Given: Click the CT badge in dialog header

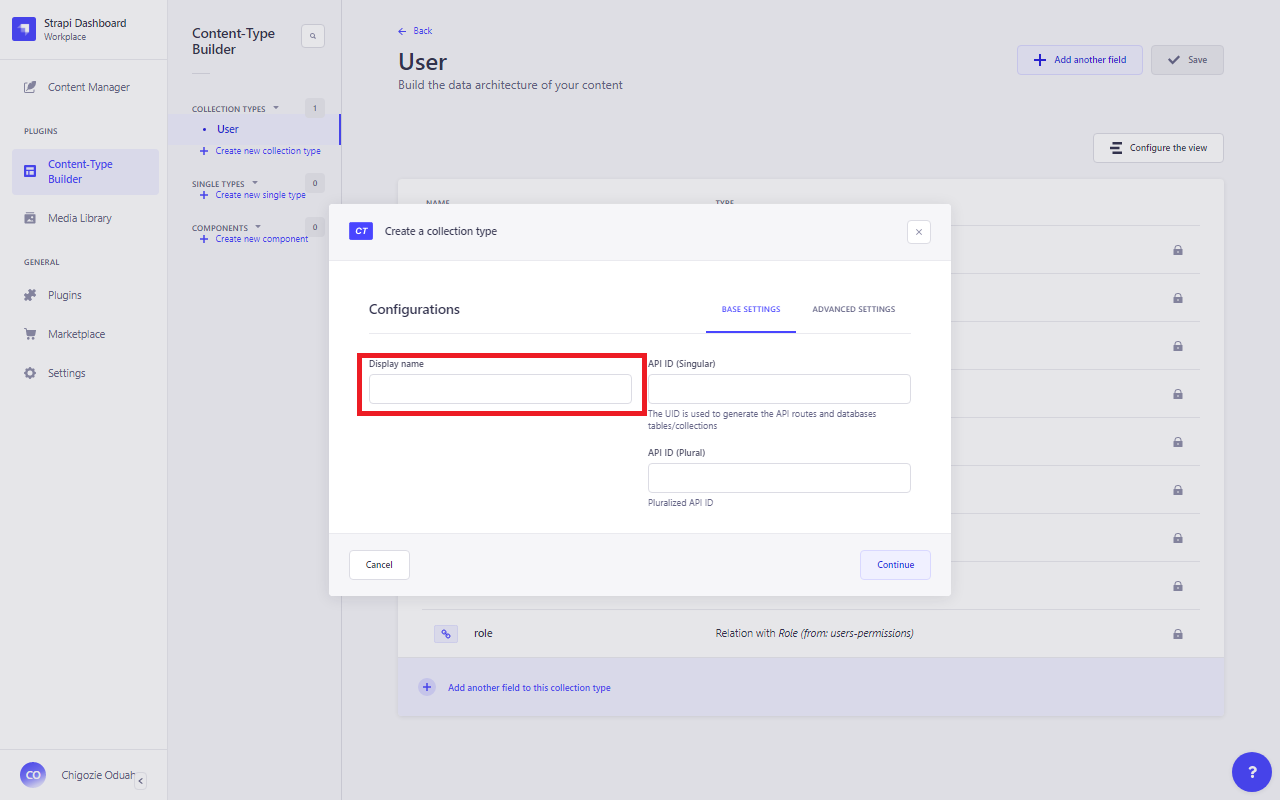Looking at the screenshot, I should 361,231.
